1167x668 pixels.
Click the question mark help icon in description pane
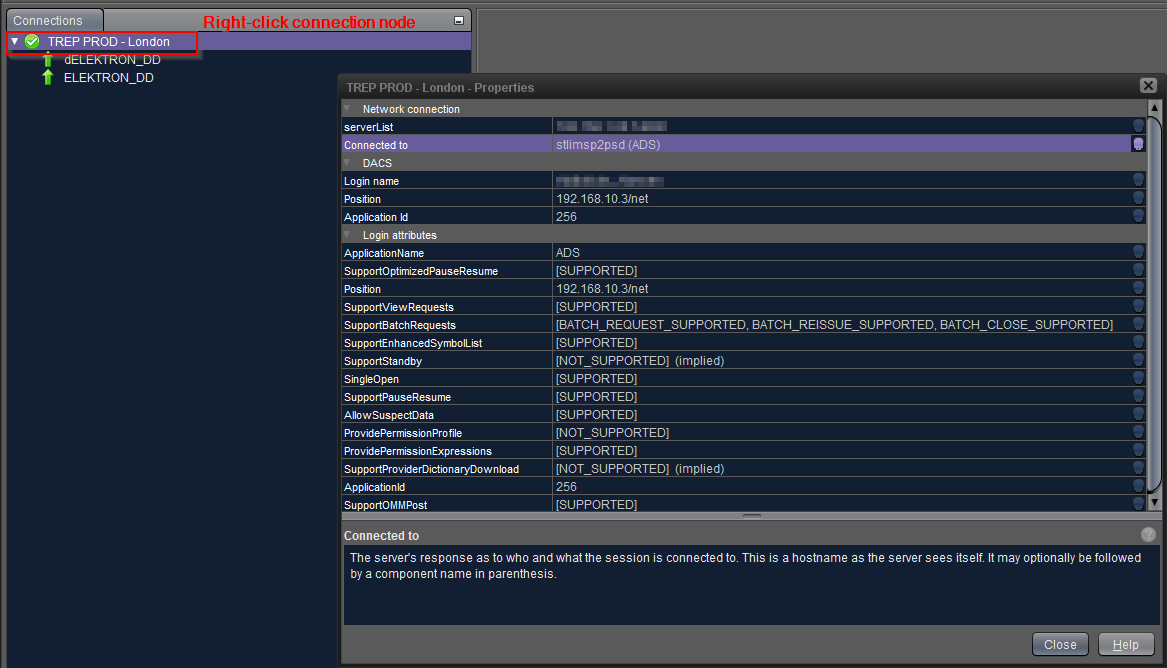1148,534
